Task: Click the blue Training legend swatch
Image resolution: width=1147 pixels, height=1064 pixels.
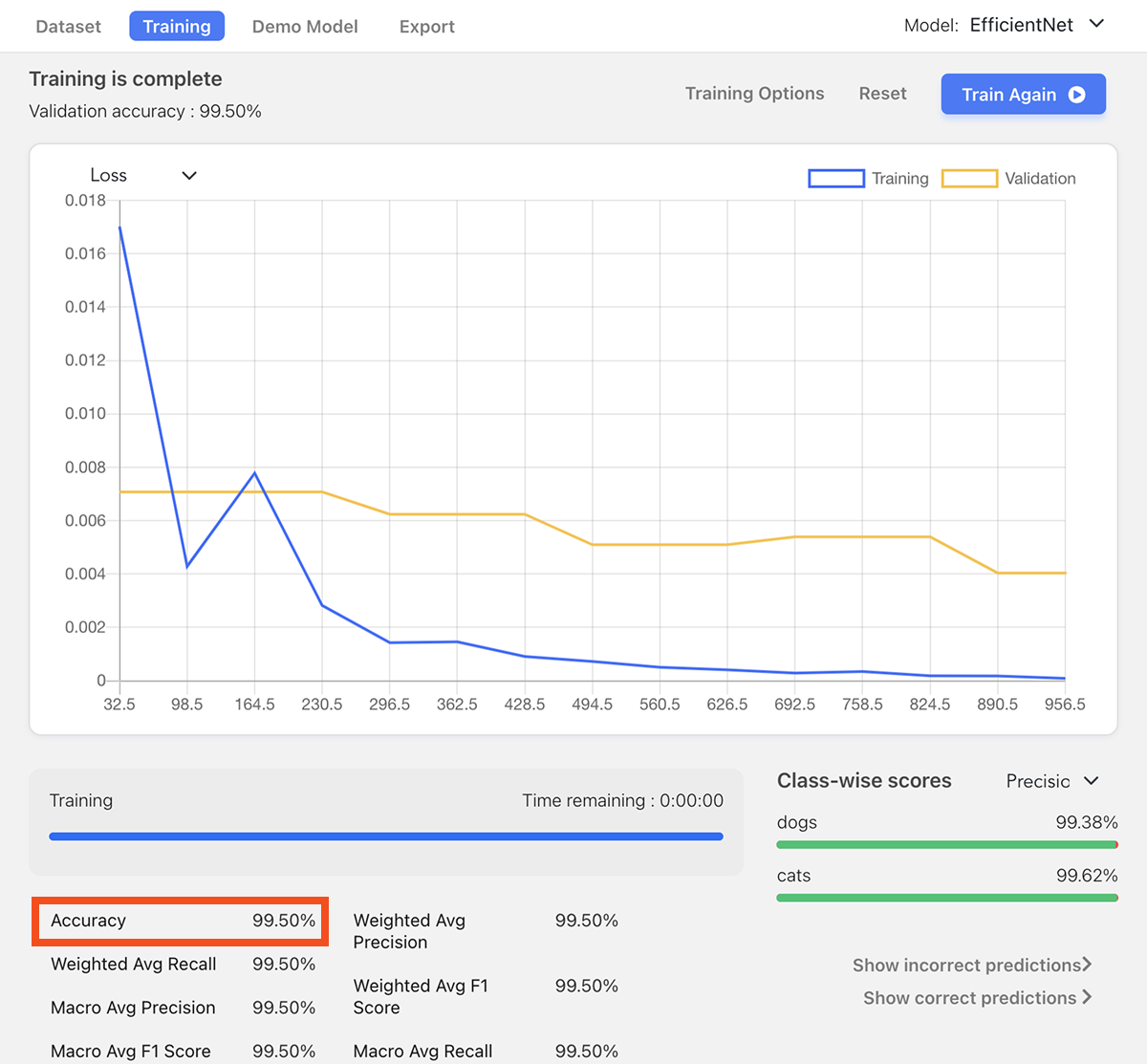Action: coord(836,179)
